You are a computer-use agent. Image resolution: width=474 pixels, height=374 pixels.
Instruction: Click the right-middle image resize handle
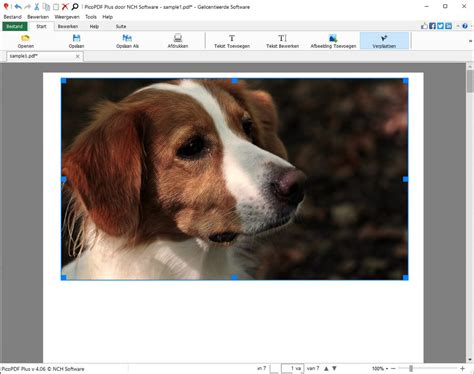406,179
